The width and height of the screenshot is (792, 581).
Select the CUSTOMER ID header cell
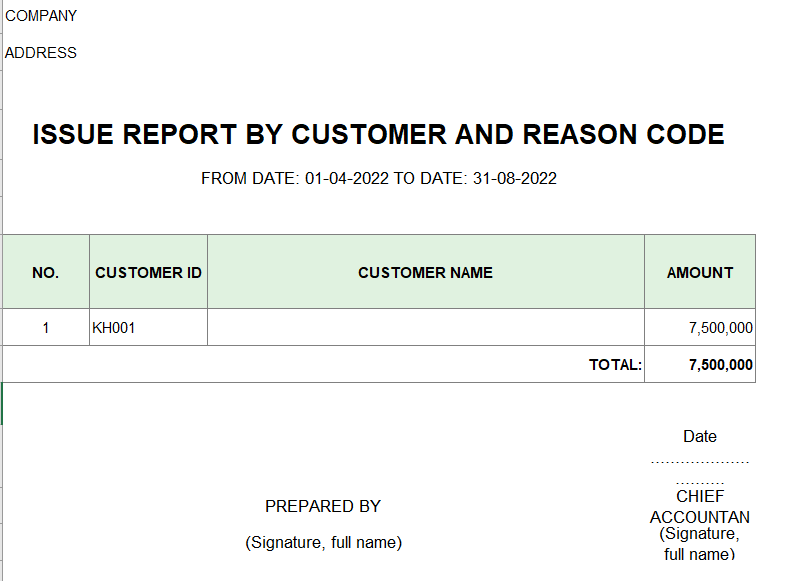click(148, 272)
